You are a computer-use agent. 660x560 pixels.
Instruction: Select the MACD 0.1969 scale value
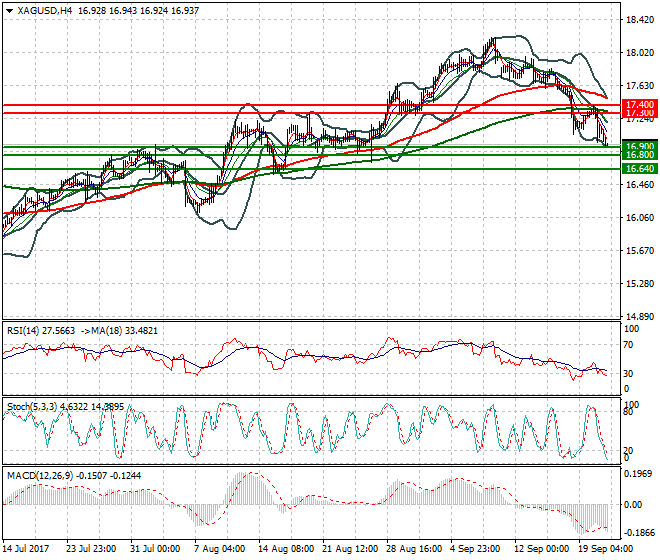[640, 474]
